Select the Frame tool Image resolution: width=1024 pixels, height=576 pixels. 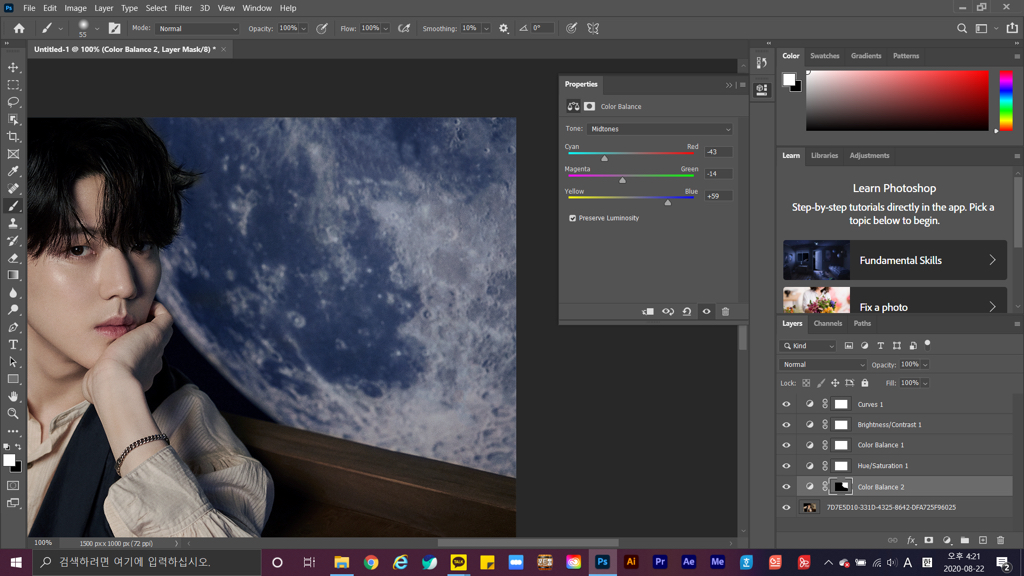click(13, 154)
